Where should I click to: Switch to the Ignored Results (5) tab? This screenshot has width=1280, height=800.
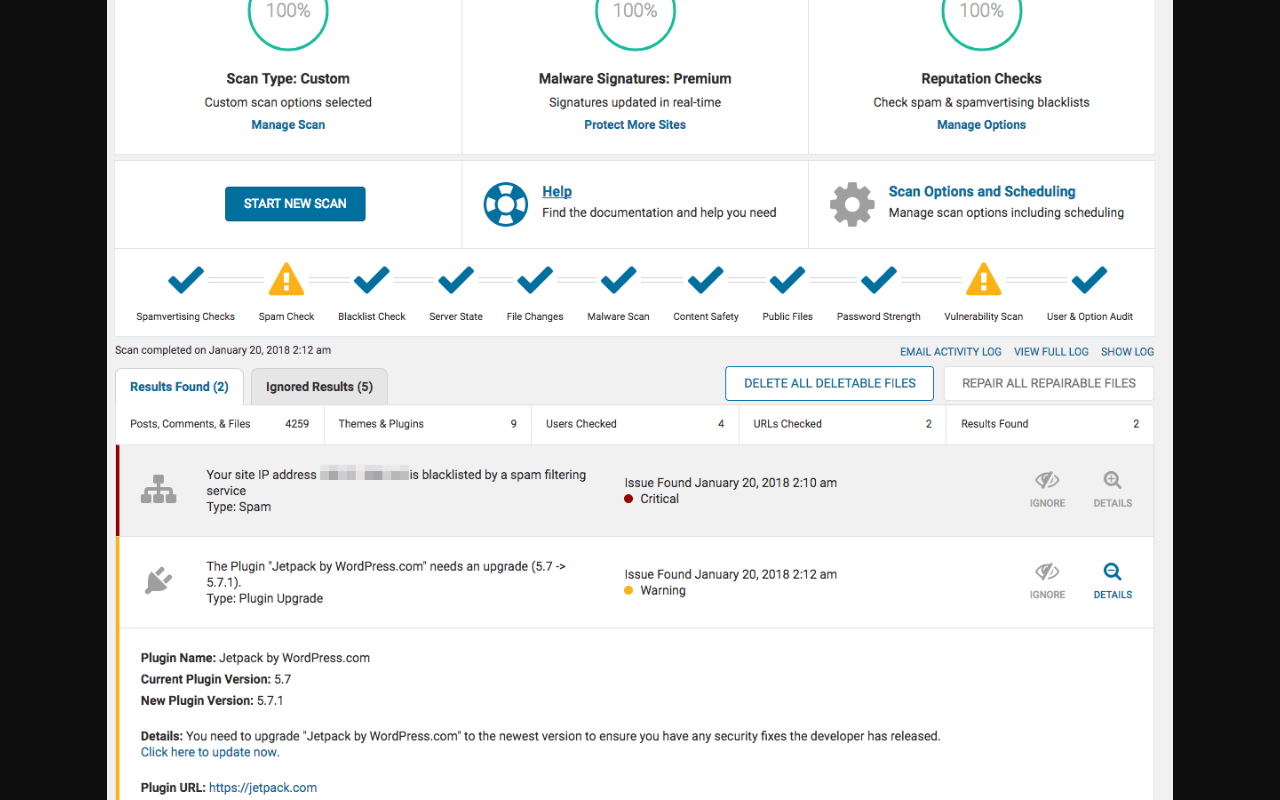(319, 387)
